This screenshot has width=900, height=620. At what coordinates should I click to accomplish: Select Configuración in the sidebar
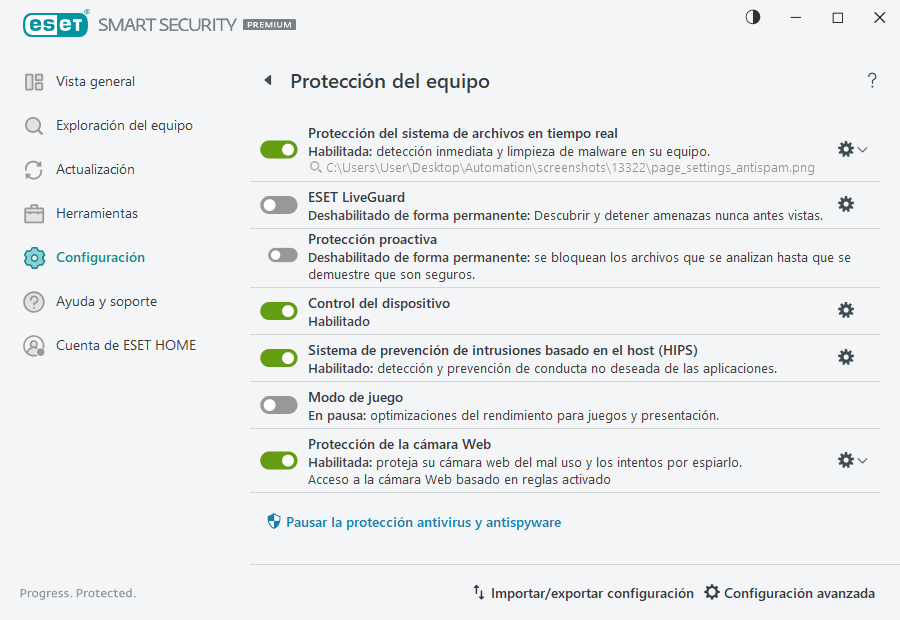click(x=99, y=257)
